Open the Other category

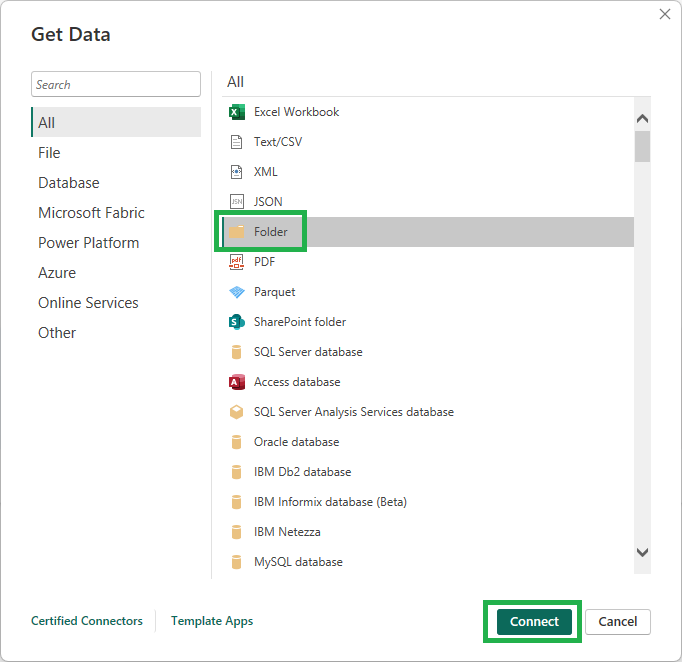pyautogui.click(x=116, y=333)
